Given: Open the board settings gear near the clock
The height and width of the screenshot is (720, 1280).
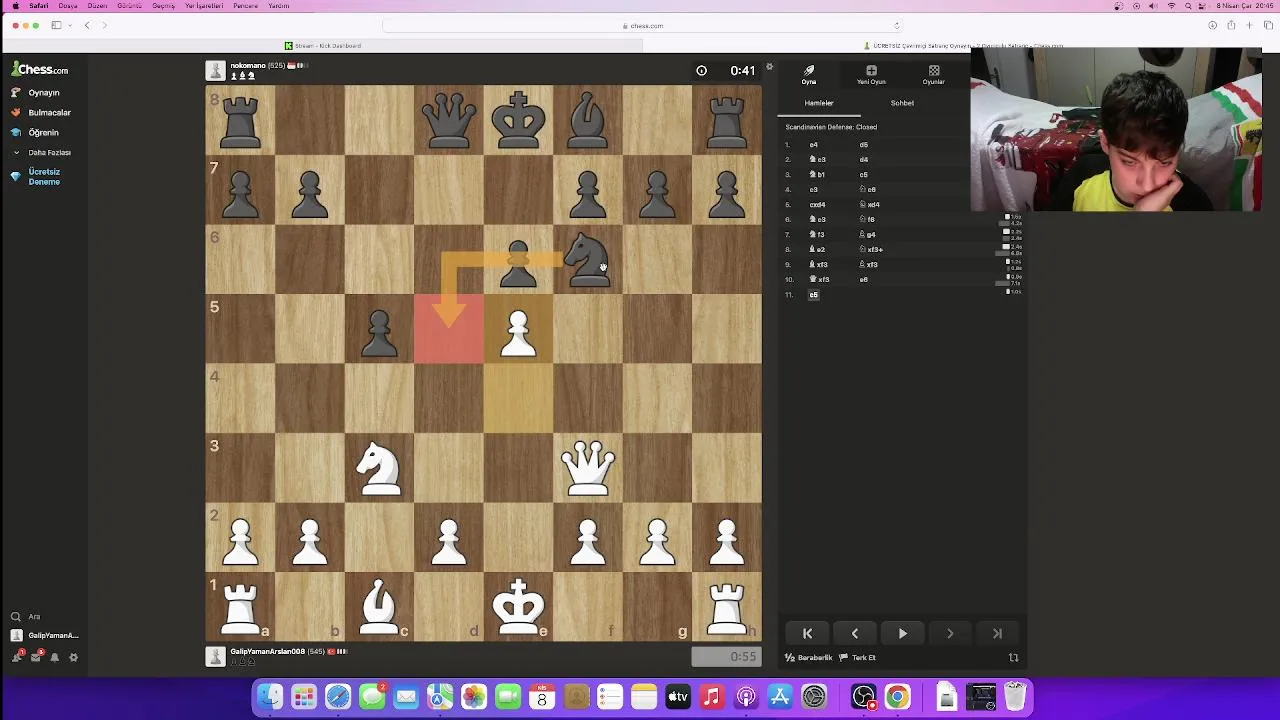Looking at the screenshot, I should 769,67.
